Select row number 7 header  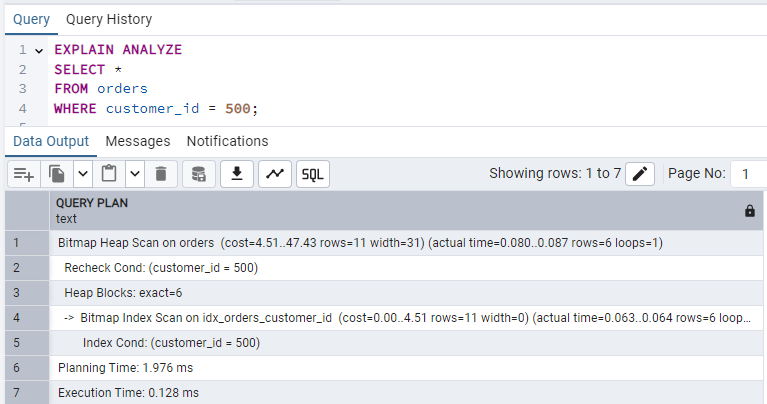tap(27, 393)
